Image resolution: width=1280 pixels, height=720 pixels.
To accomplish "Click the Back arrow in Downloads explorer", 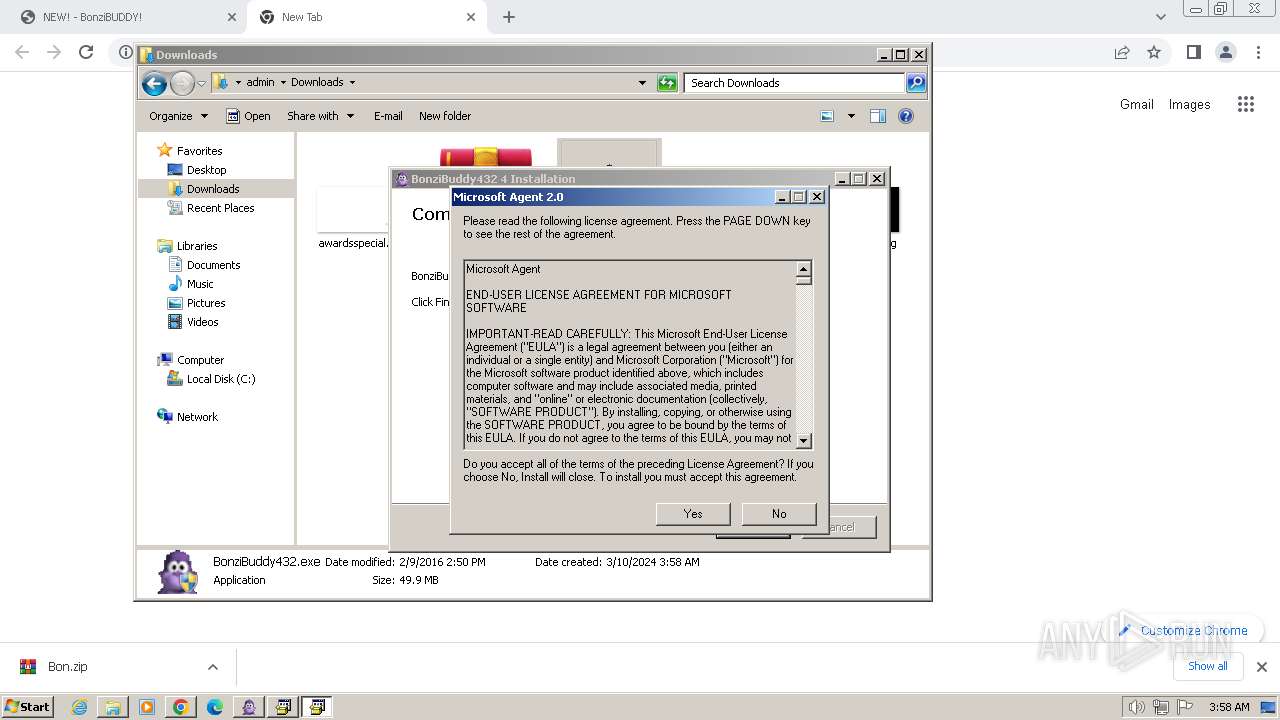I will point(154,83).
